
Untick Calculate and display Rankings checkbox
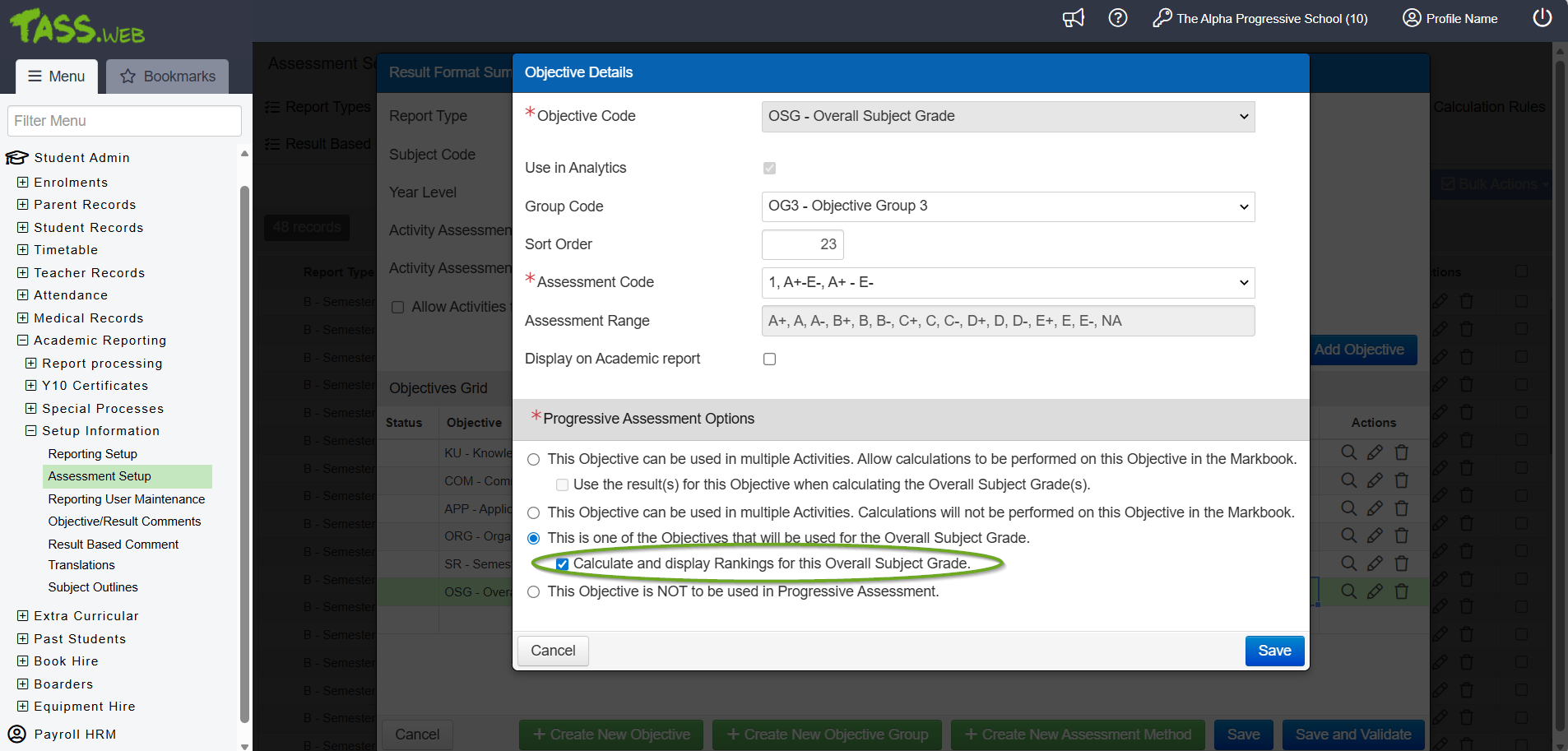[563, 564]
